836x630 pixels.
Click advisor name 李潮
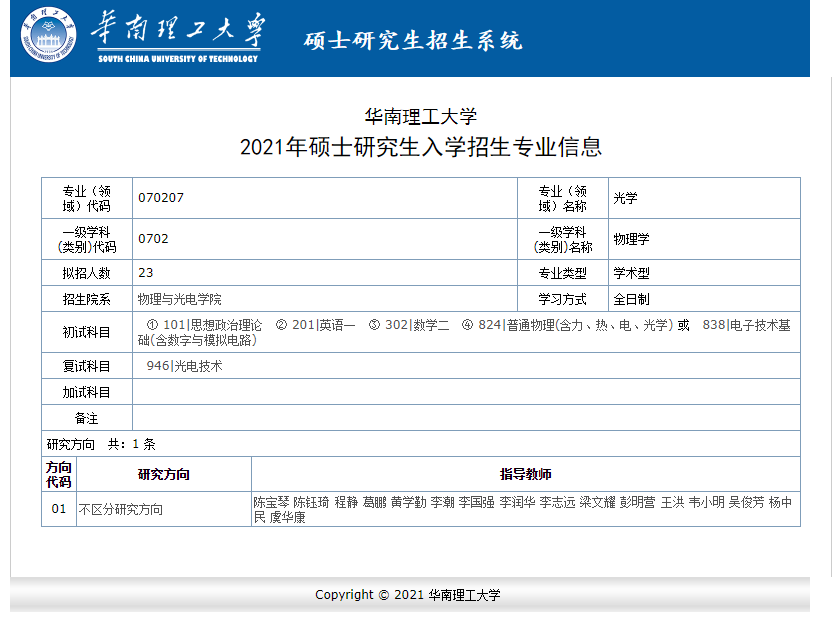(442, 502)
